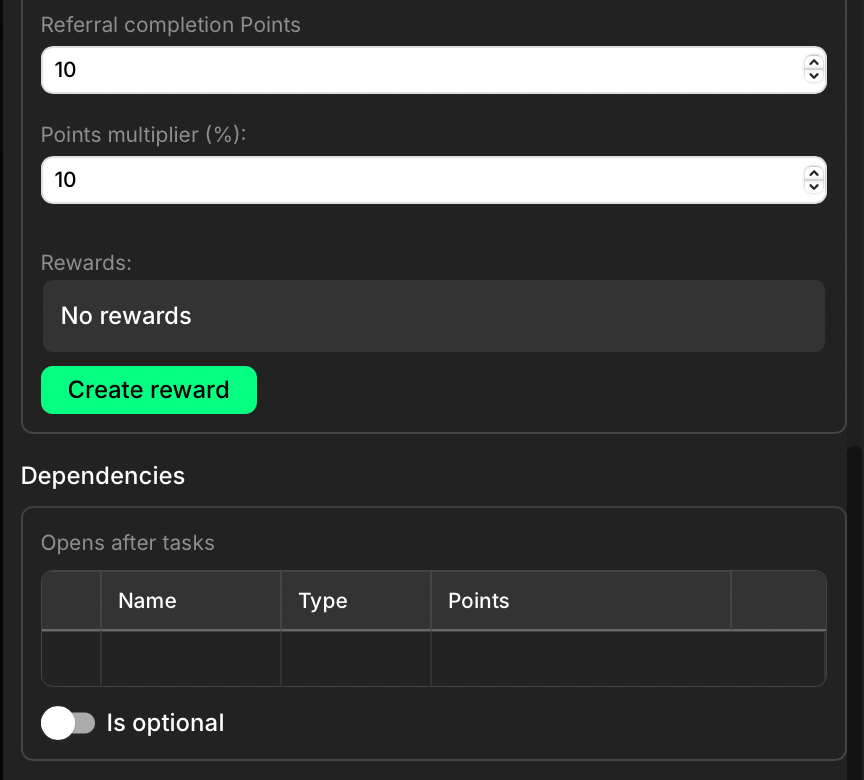The image size is (864, 780).
Task: Click the Opens after tasks label
Action: pos(128,543)
